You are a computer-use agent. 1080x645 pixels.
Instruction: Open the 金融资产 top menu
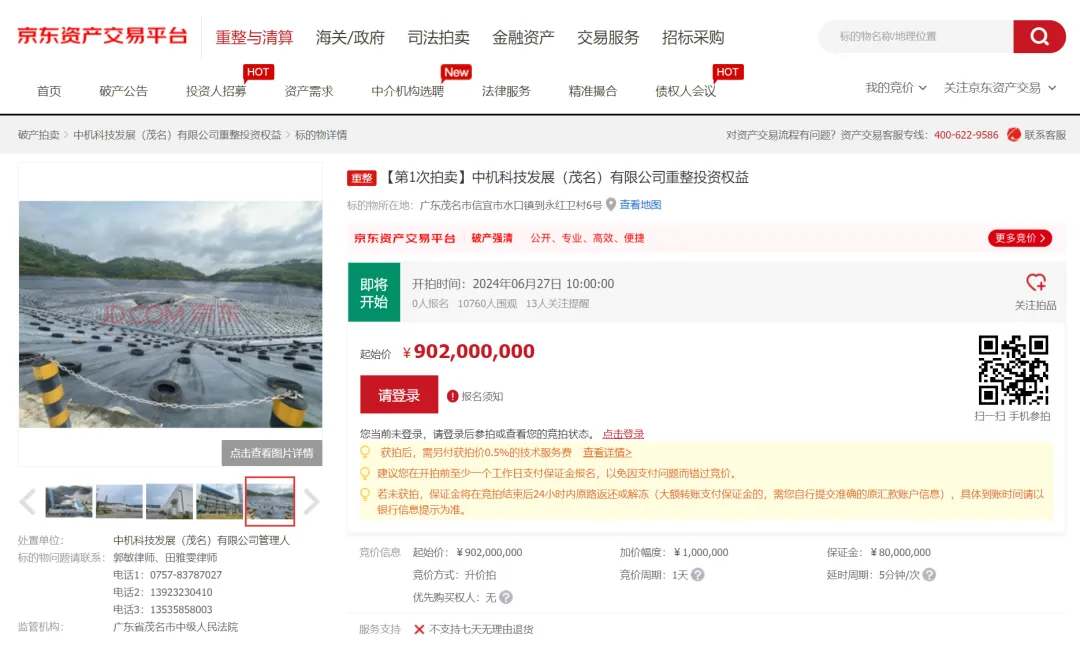tap(523, 37)
